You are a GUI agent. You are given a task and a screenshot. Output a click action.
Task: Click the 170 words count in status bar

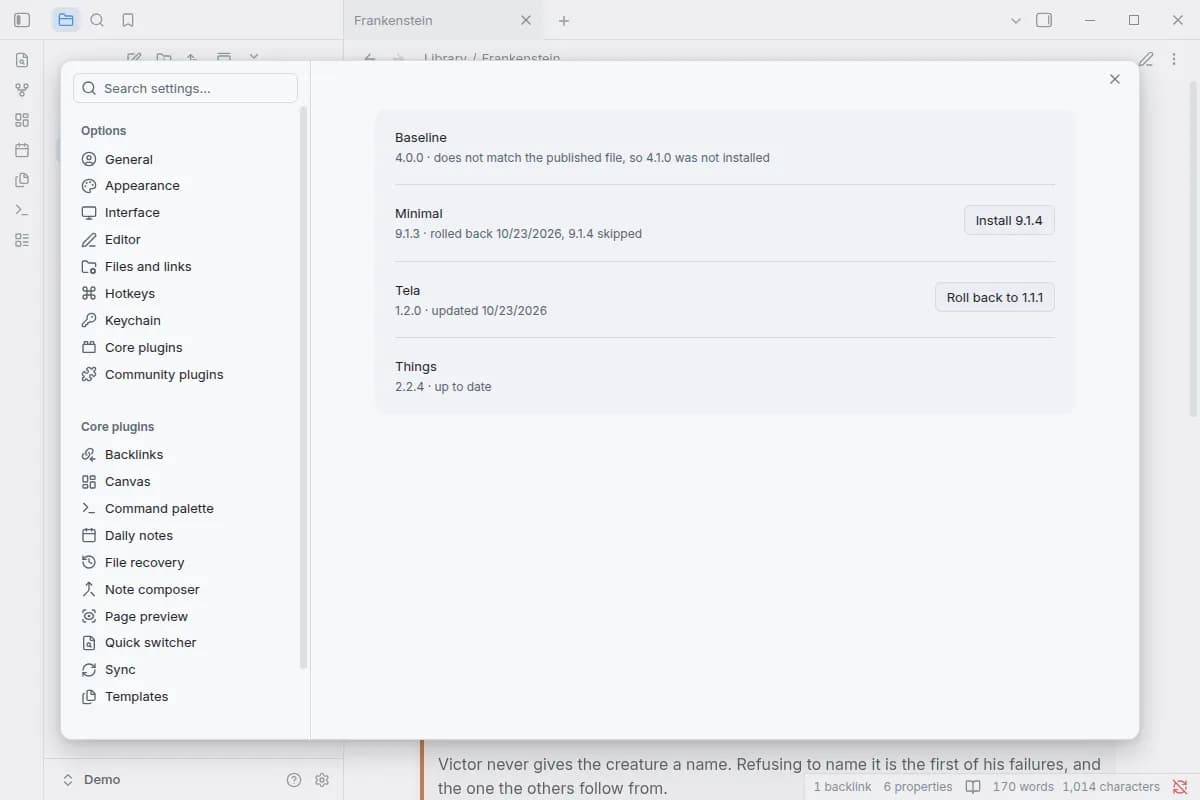click(1024, 787)
